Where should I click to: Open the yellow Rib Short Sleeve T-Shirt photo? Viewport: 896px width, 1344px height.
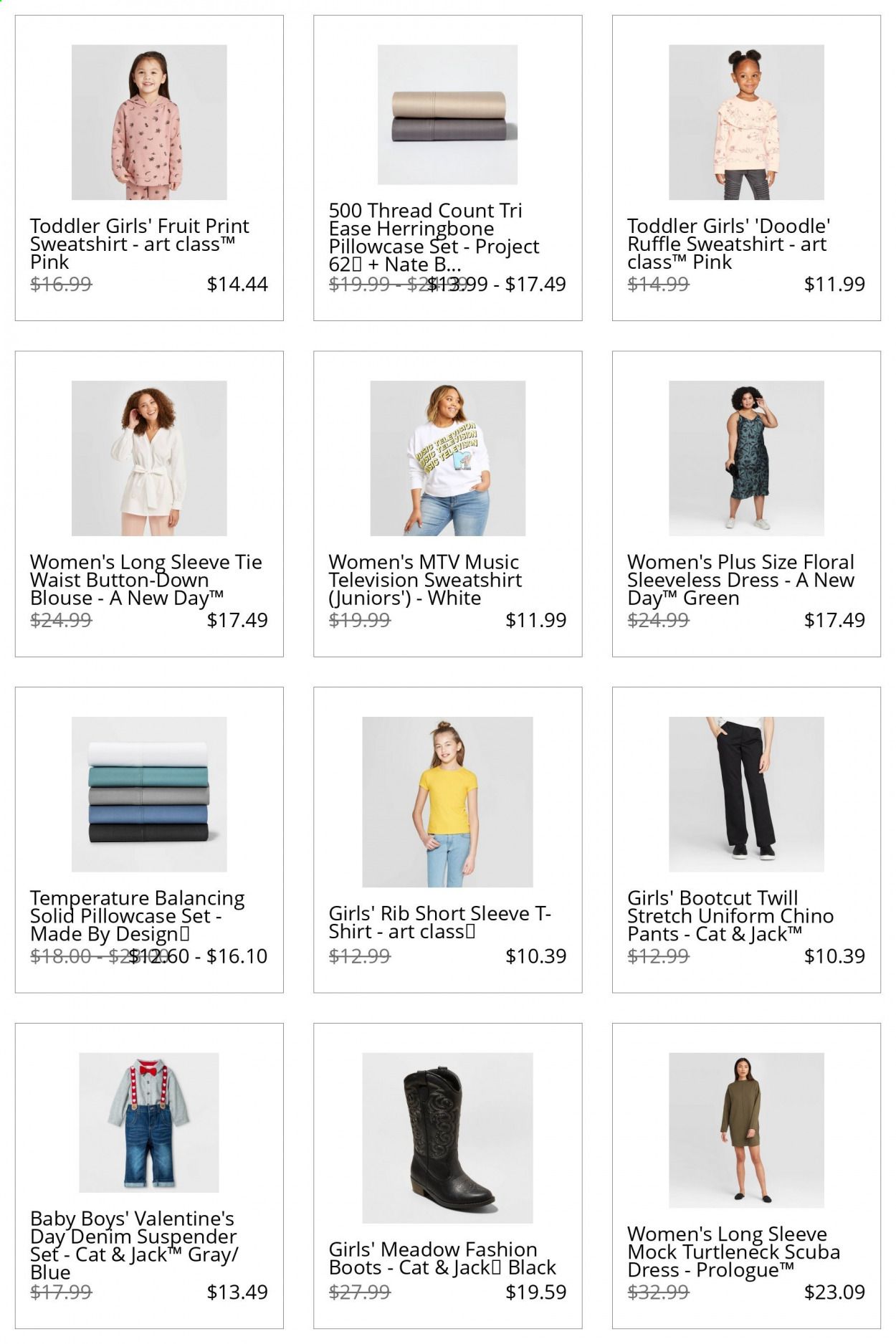[447, 802]
